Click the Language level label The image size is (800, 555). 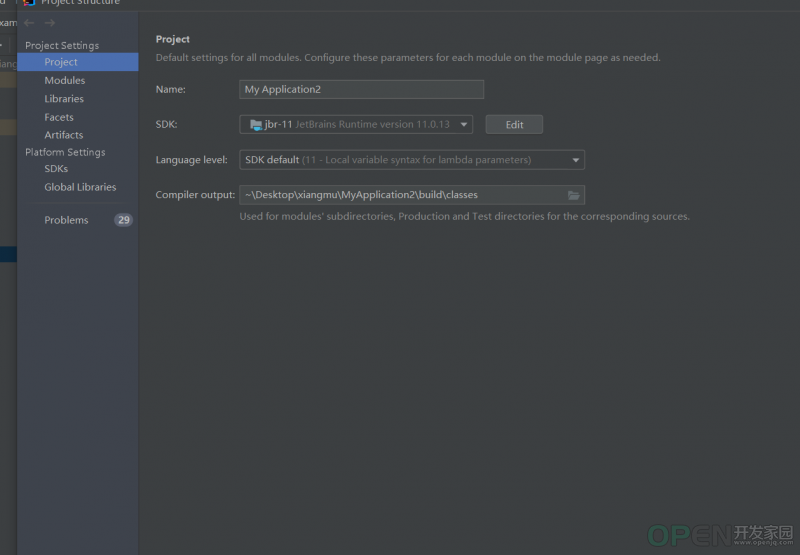click(191, 160)
